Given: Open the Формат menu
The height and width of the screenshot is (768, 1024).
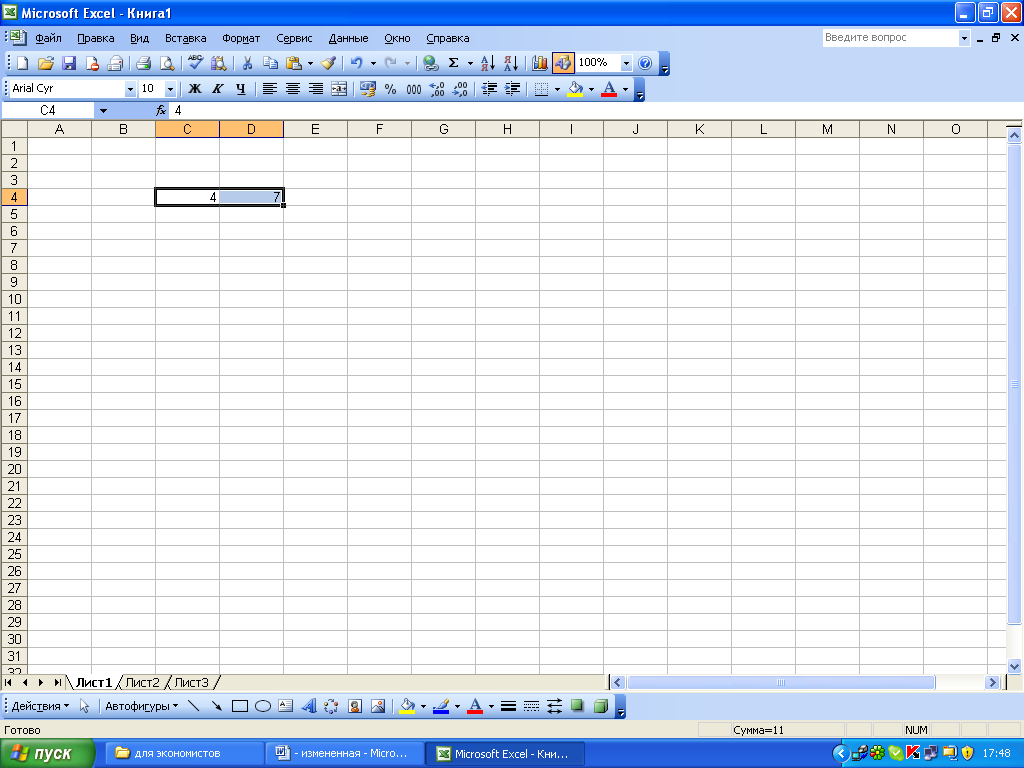Looking at the screenshot, I should pos(241,38).
